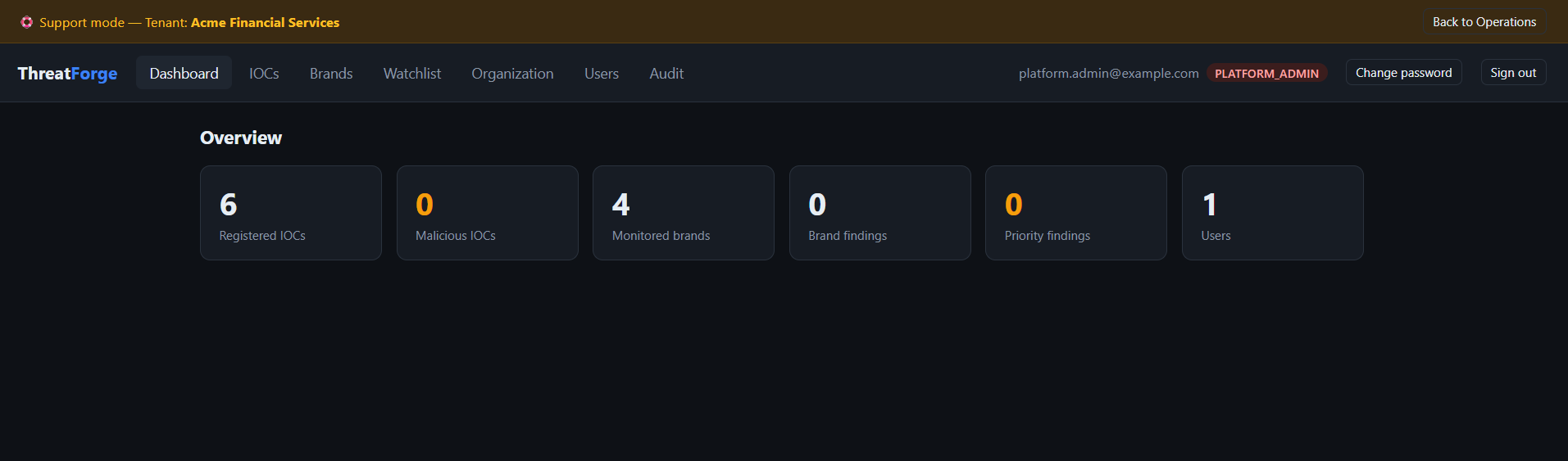Open the Users nav tab
Viewport: 1568px width, 461px height.
click(x=602, y=73)
